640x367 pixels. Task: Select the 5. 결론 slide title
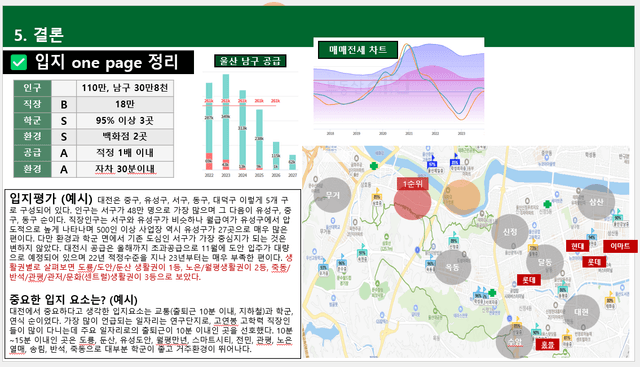(39, 35)
